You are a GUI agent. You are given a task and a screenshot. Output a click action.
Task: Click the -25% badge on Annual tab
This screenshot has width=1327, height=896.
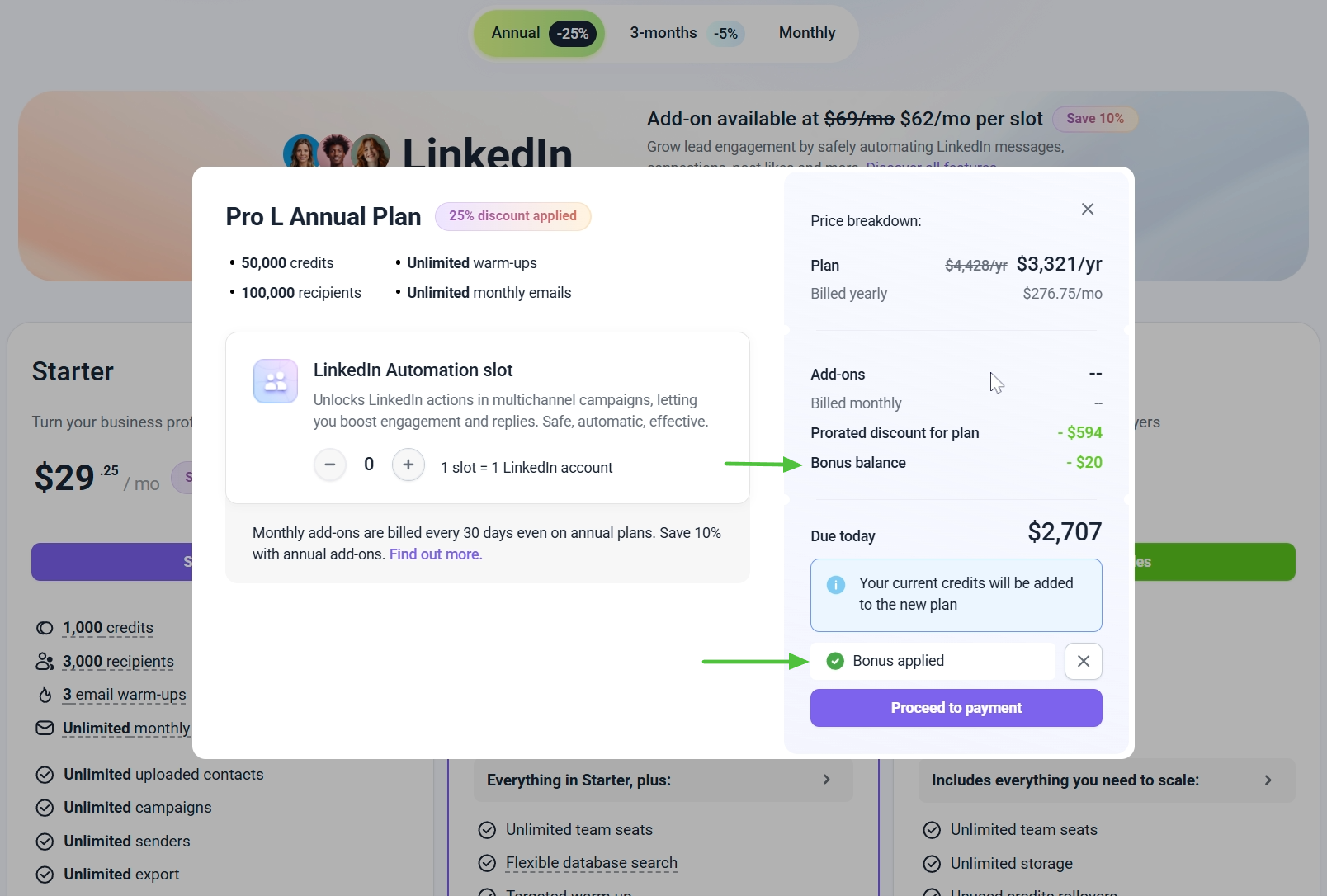(573, 34)
